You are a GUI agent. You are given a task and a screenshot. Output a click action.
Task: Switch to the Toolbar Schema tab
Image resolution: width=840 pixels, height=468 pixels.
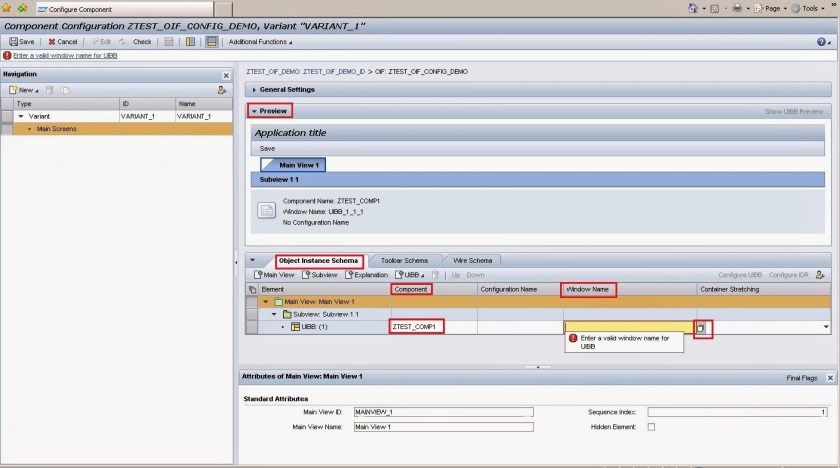(404, 260)
